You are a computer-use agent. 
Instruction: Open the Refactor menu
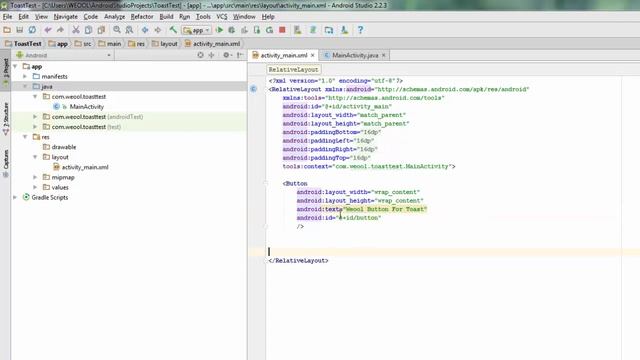click(x=142, y=17)
